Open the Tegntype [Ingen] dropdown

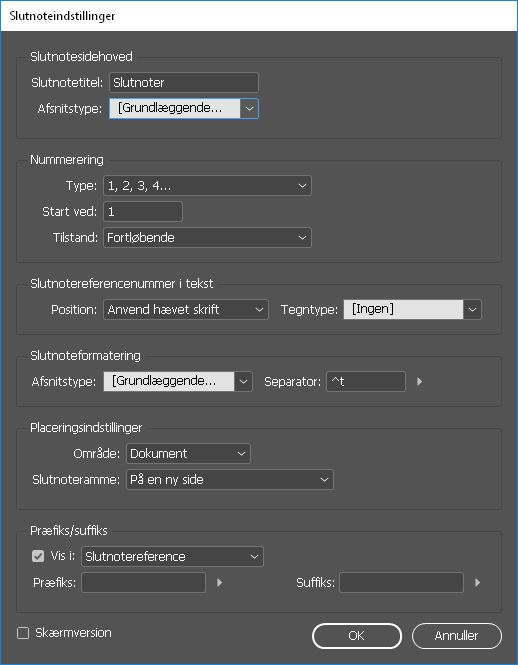coord(412,310)
